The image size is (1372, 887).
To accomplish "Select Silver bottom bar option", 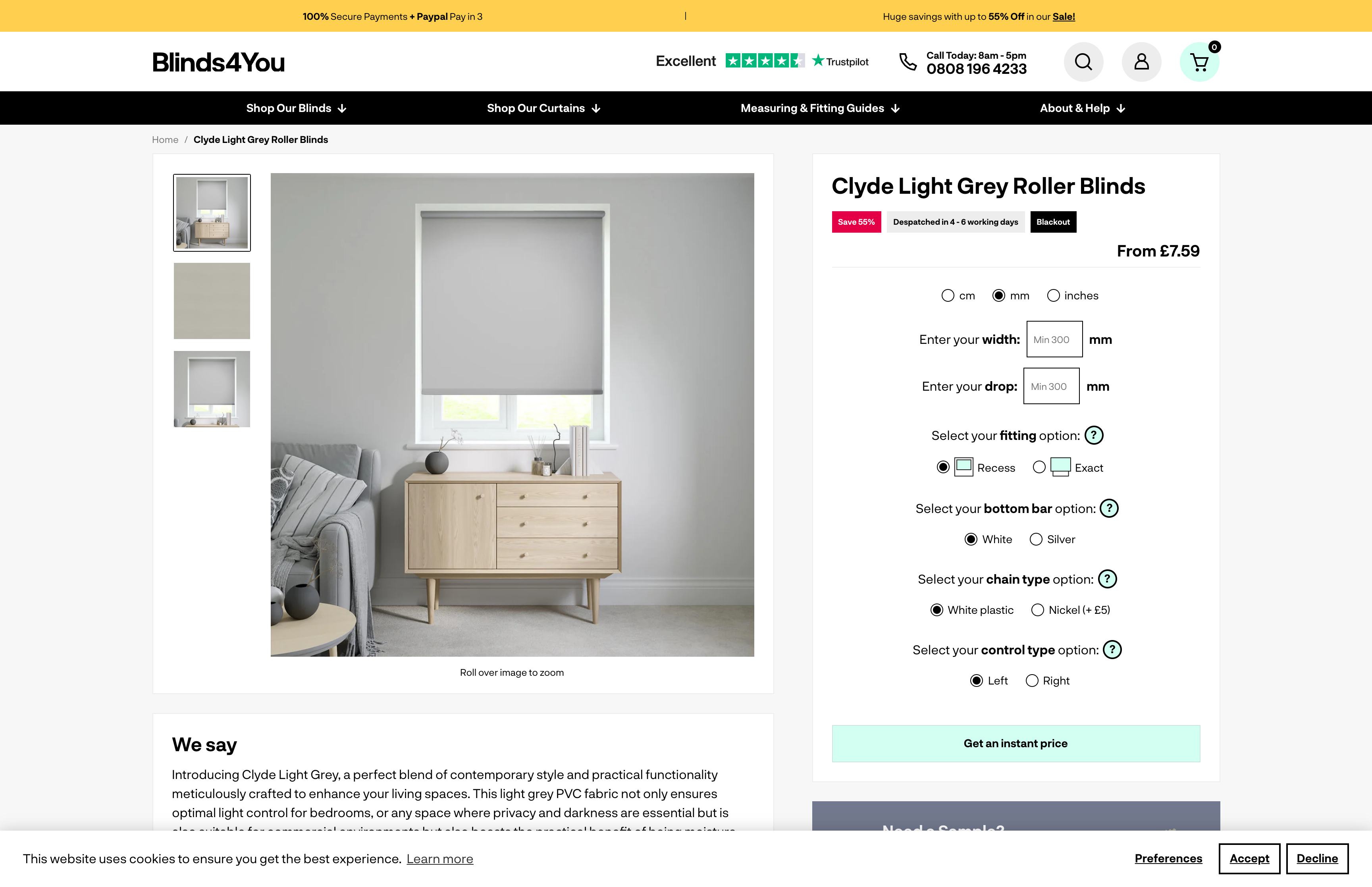I will 1036,539.
